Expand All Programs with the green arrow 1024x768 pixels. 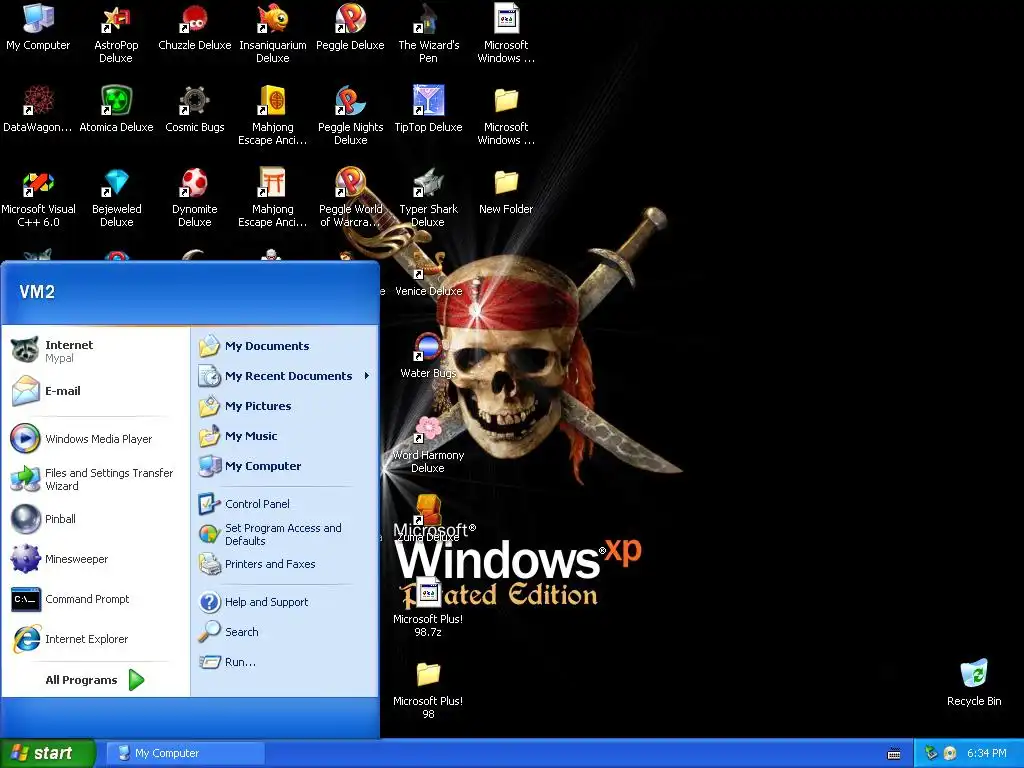tap(136, 680)
